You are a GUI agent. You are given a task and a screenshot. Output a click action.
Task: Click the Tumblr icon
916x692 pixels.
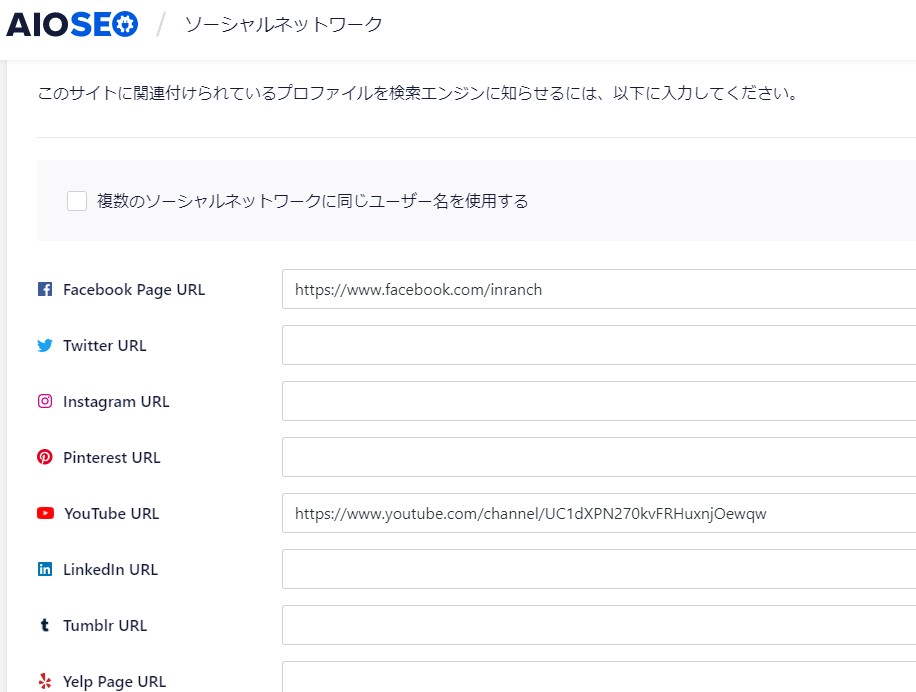[x=44, y=625]
